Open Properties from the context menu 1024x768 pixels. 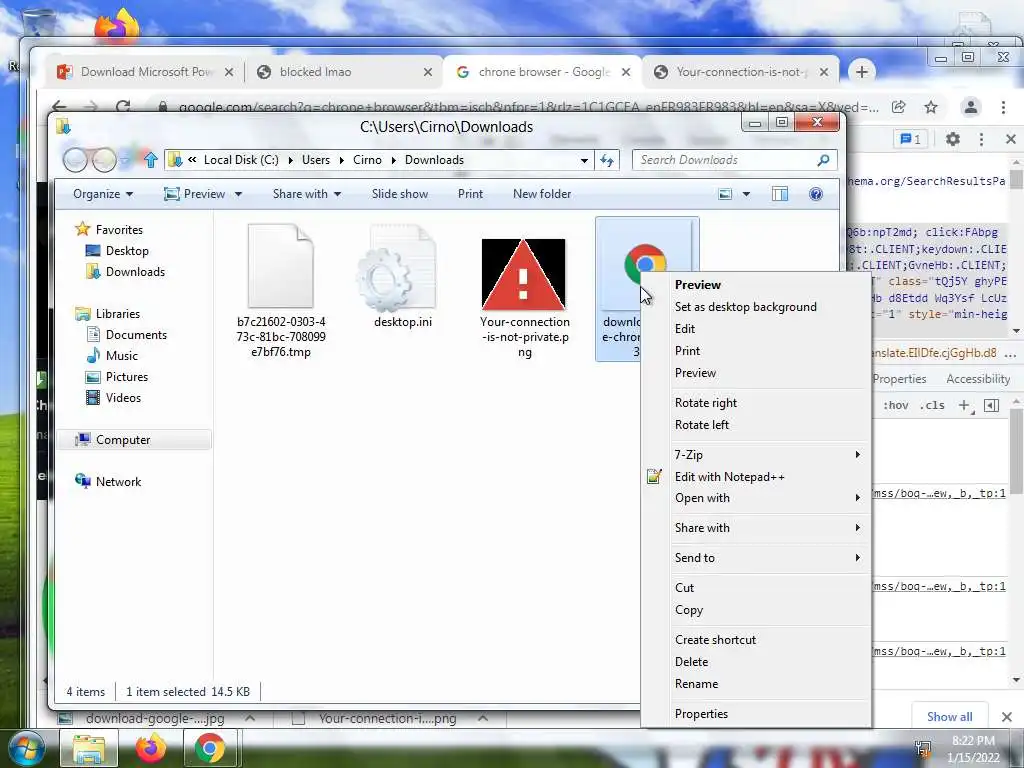coord(701,714)
